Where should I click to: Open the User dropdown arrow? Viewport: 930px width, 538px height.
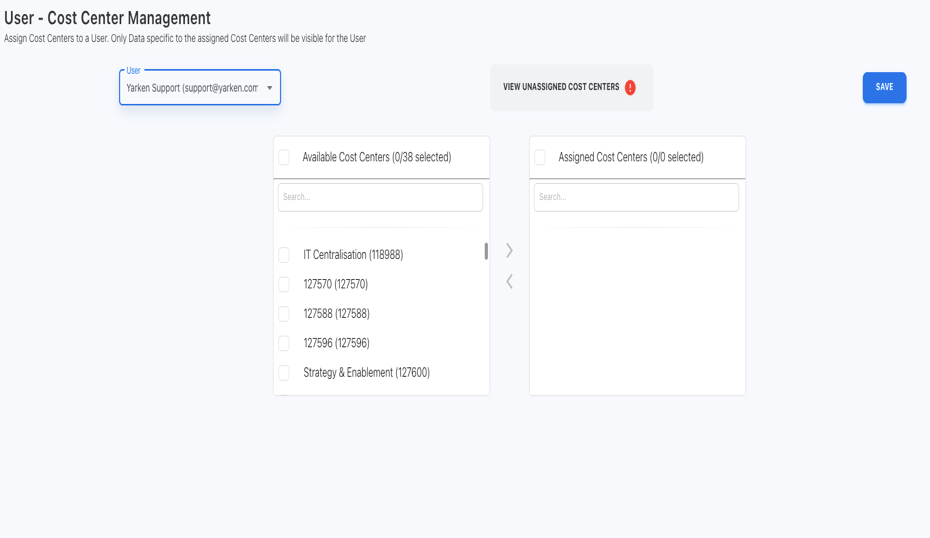point(270,88)
